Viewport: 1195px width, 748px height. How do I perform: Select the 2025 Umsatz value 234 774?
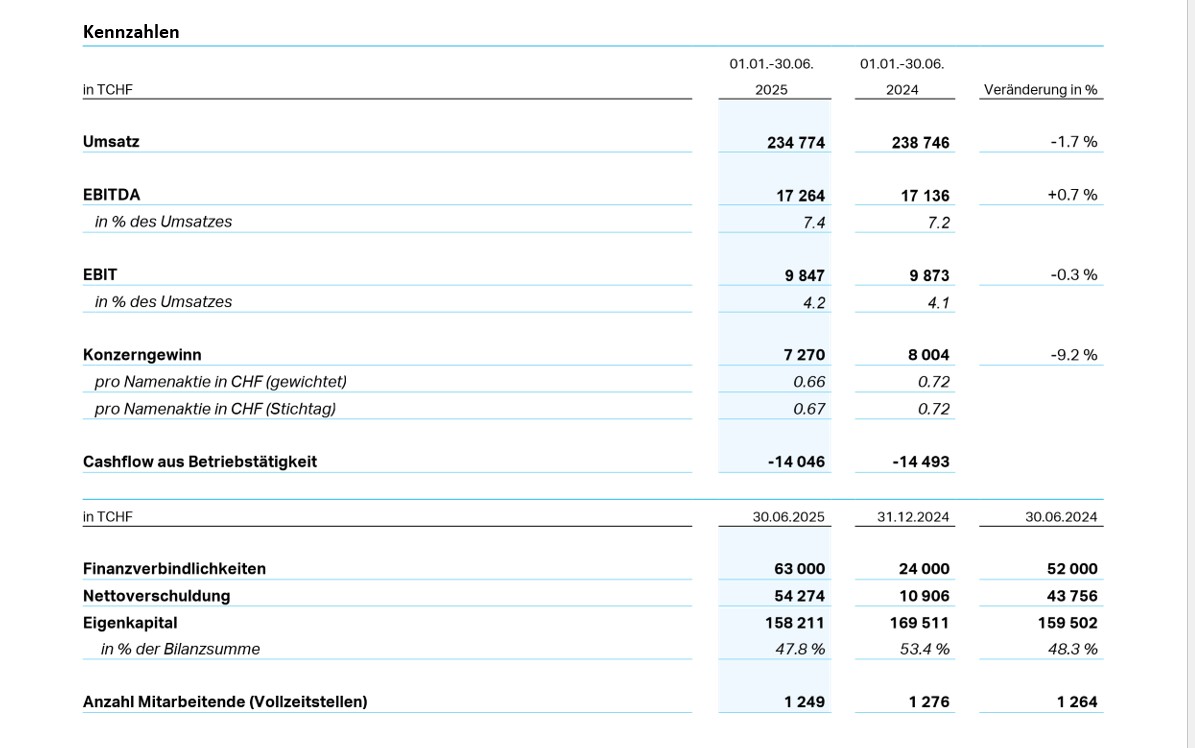tap(796, 143)
